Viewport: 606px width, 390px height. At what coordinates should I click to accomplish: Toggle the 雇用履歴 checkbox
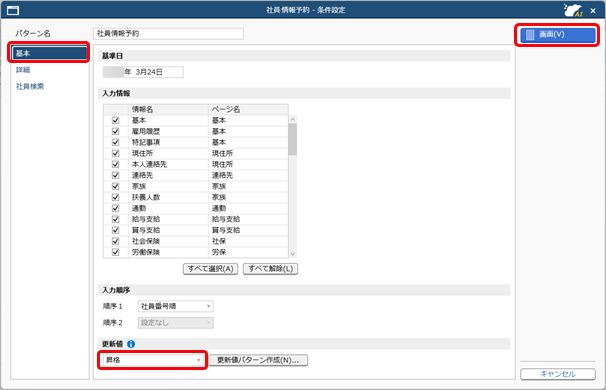pos(115,131)
